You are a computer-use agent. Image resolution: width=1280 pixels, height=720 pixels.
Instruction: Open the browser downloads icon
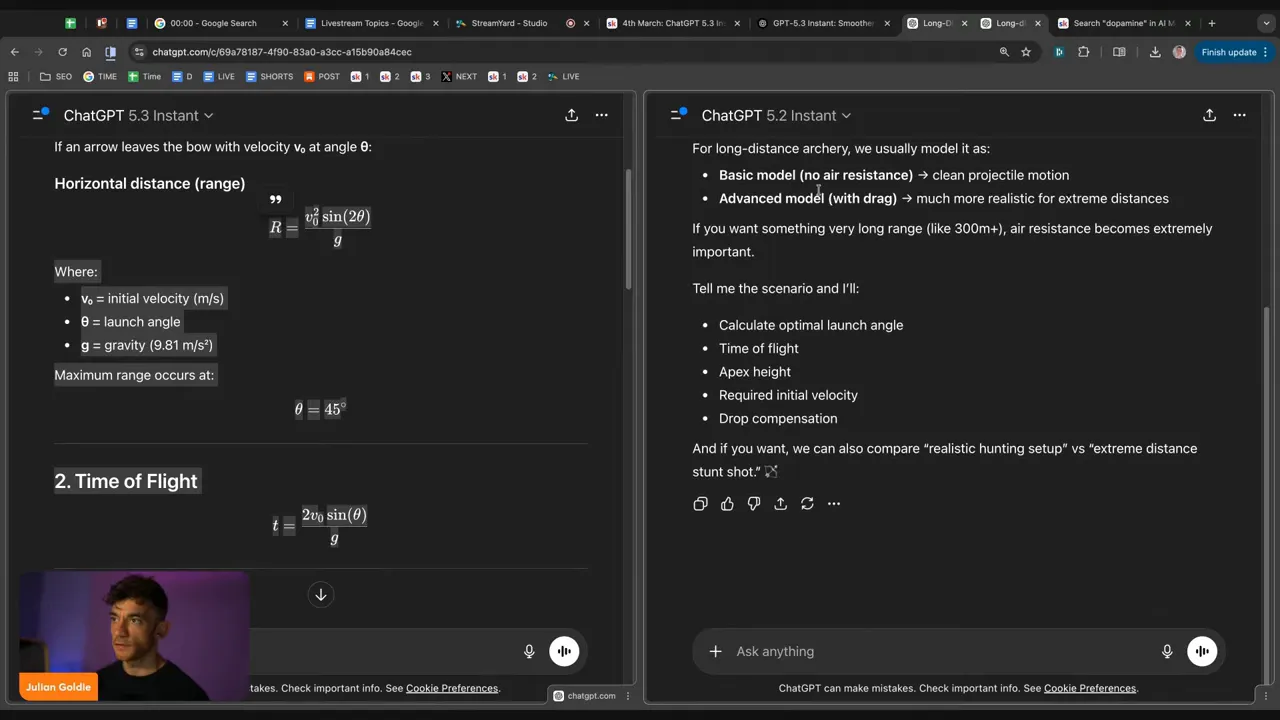(1155, 52)
